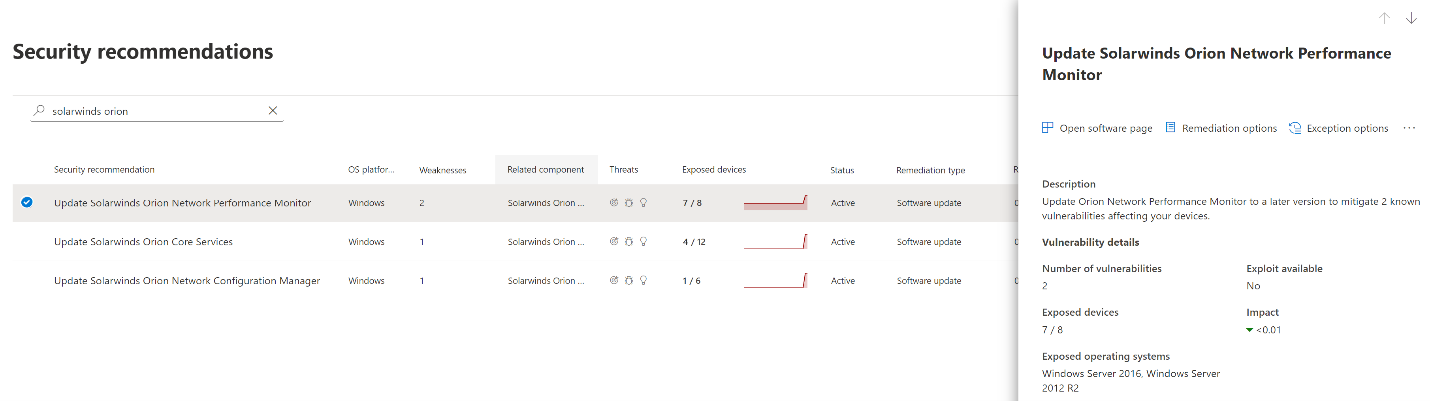Click the Security recommendation column header
The height and width of the screenshot is (401, 1430).
point(104,170)
